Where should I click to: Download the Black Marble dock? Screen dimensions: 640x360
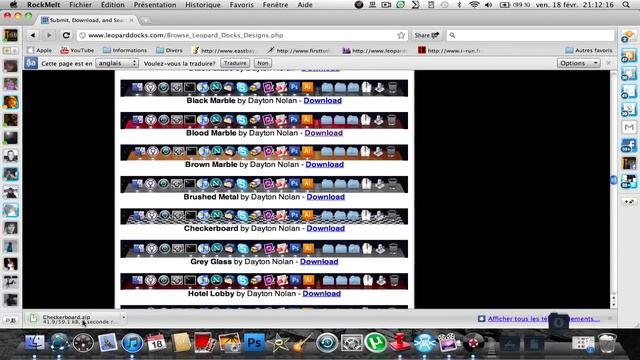tap(322, 100)
